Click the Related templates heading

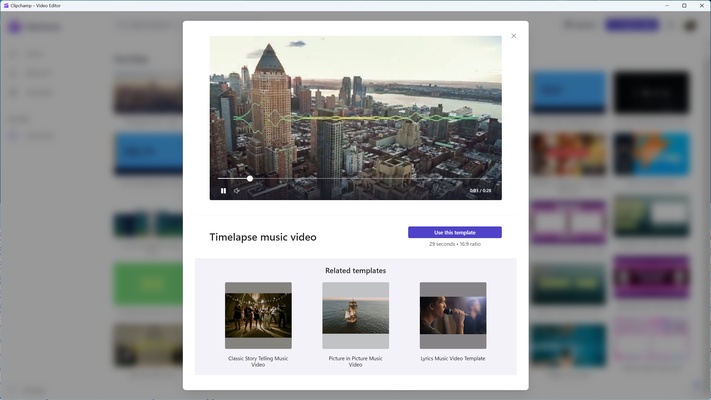click(356, 270)
